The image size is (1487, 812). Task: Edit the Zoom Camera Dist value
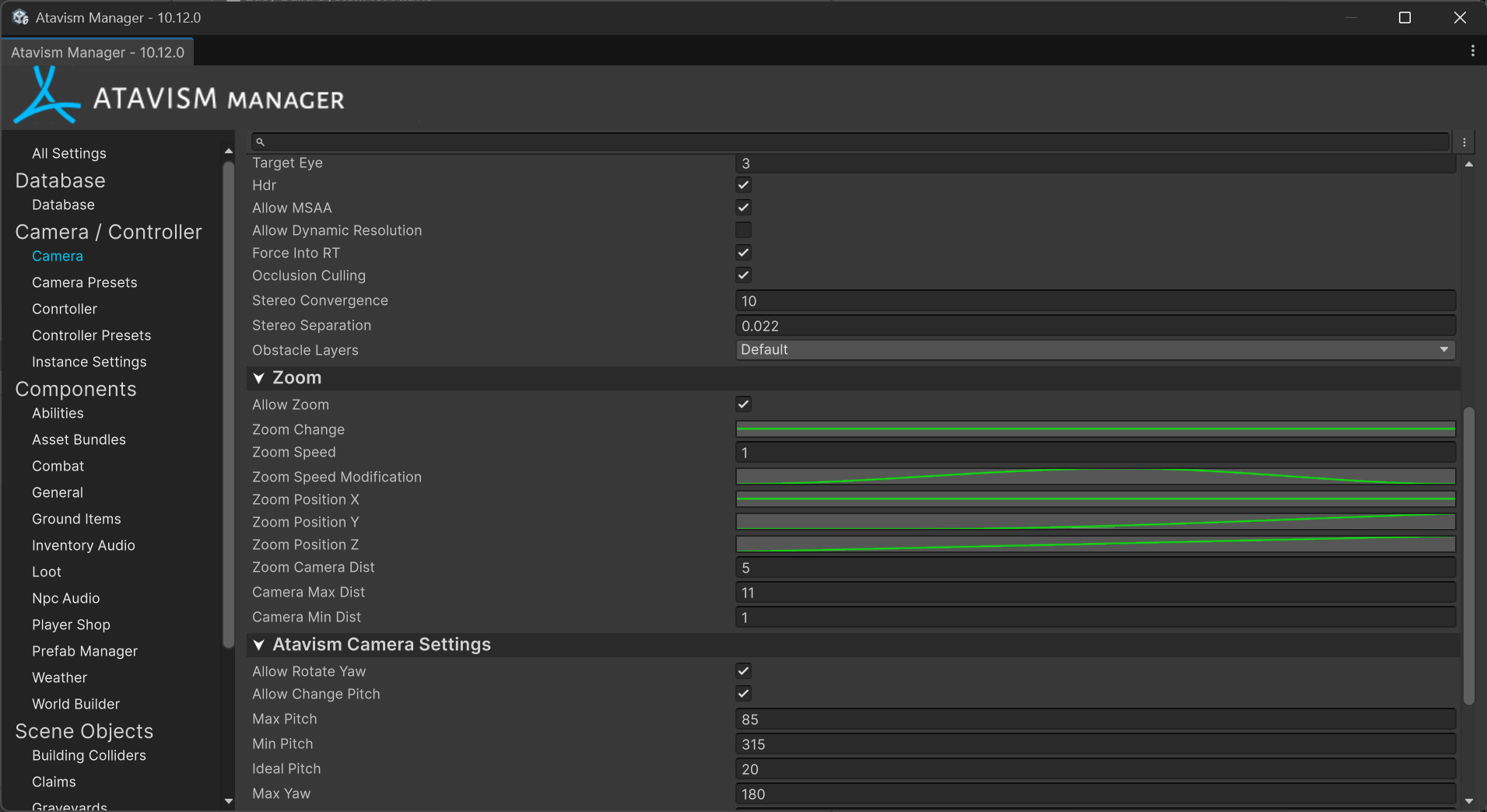coord(1096,568)
